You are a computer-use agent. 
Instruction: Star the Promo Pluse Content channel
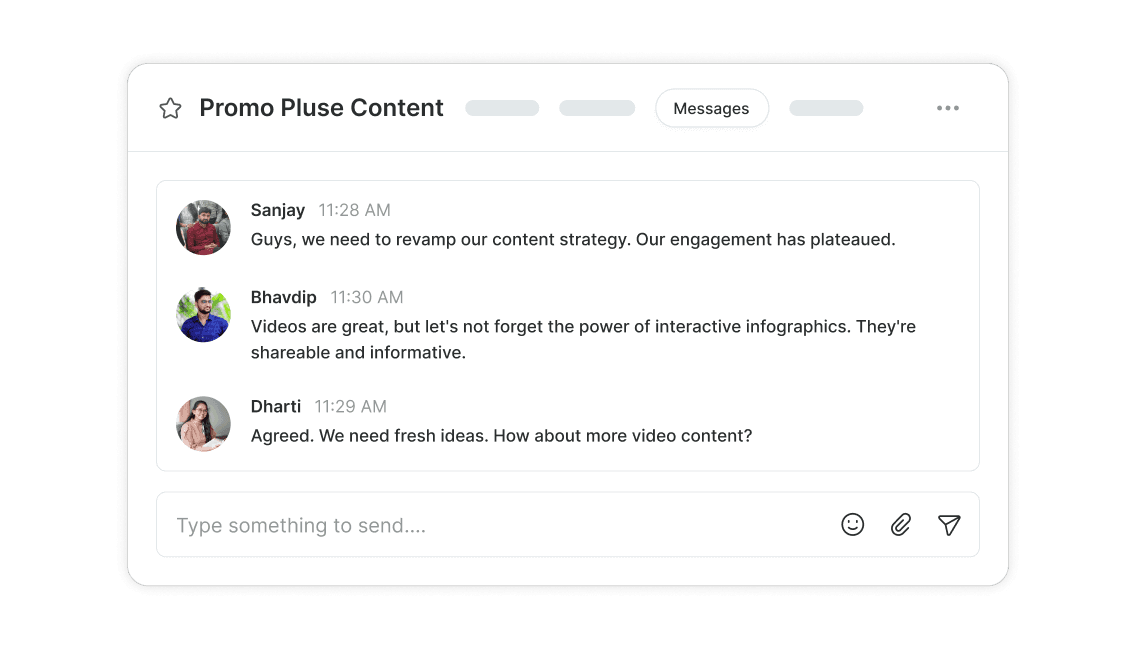pos(170,109)
